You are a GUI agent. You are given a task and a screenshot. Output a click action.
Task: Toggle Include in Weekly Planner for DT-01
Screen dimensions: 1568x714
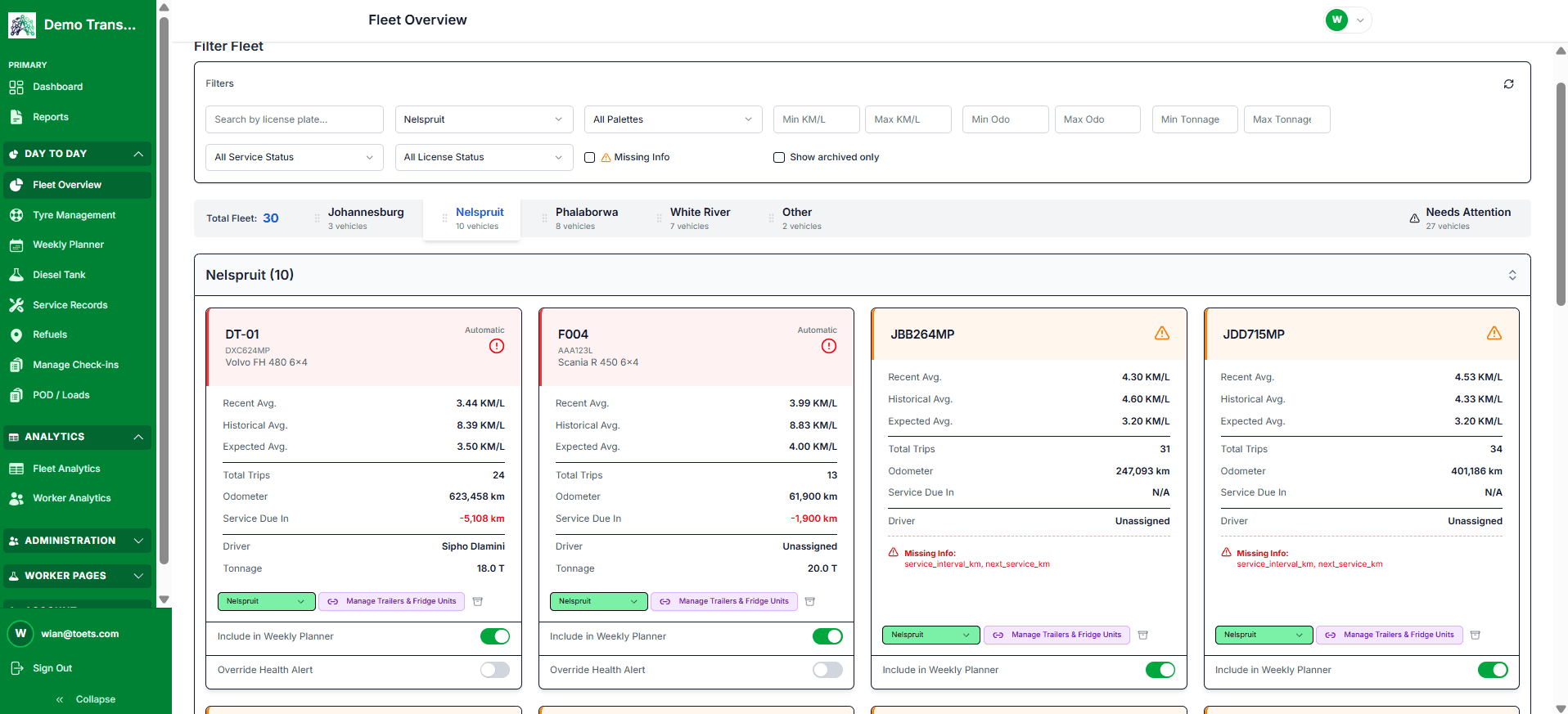[495, 636]
